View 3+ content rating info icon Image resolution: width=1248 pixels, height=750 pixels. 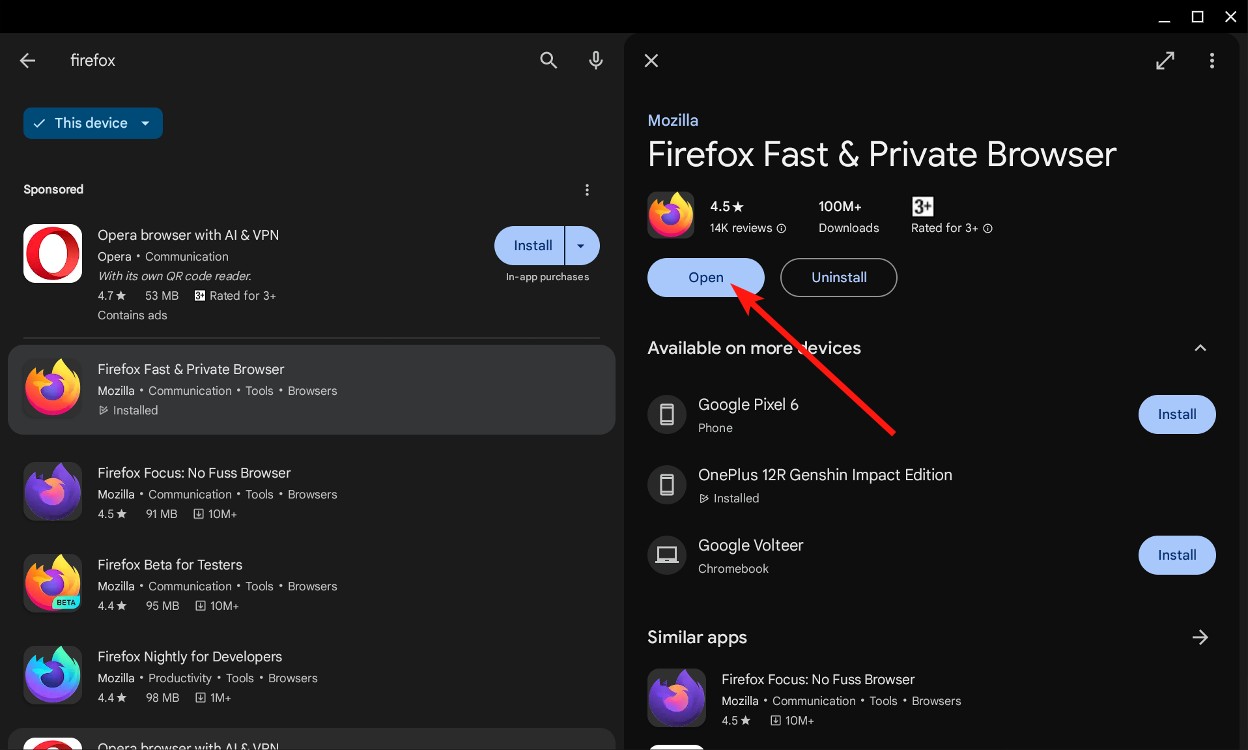tap(987, 228)
